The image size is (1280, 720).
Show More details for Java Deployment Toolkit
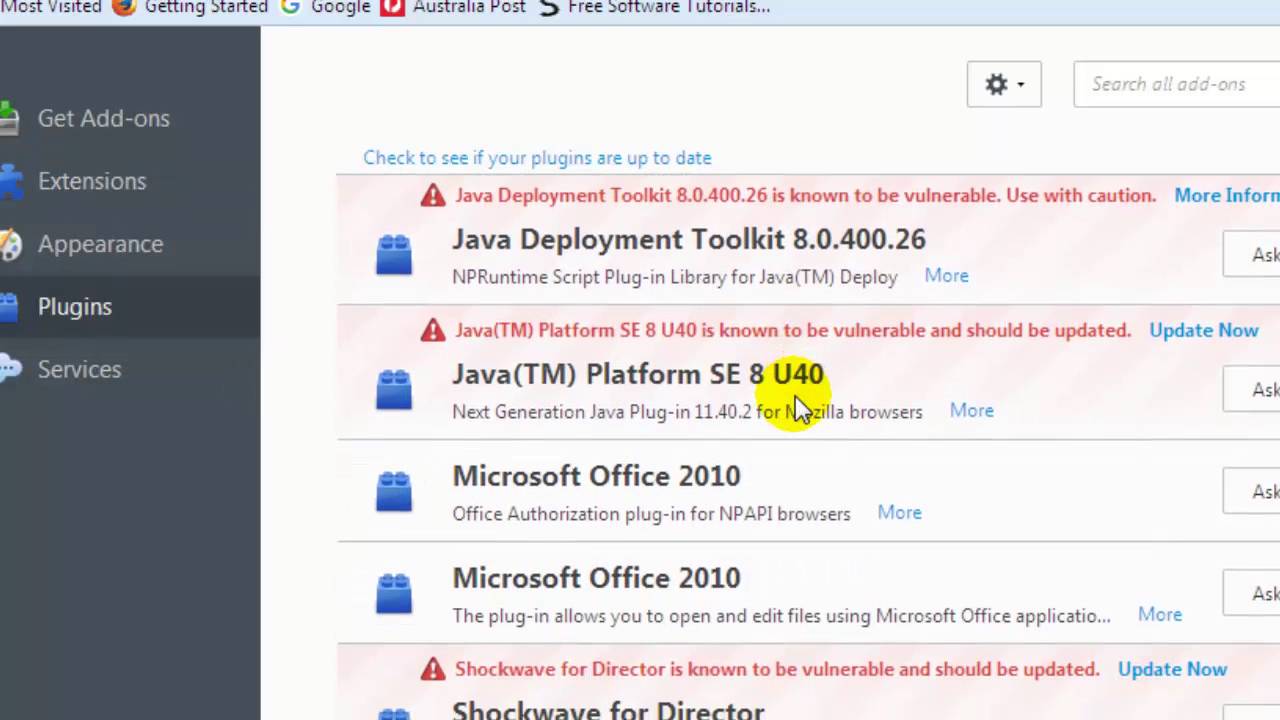pos(946,276)
